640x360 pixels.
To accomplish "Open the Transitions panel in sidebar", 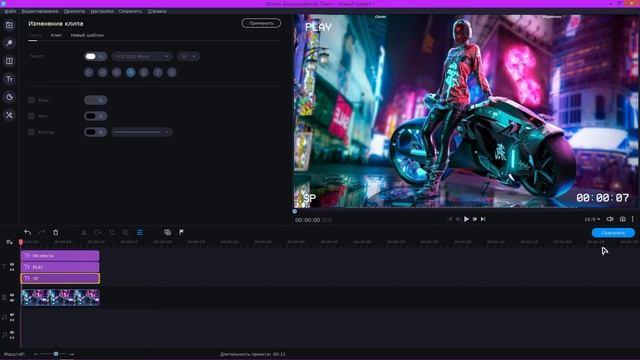I will [x=9, y=61].
